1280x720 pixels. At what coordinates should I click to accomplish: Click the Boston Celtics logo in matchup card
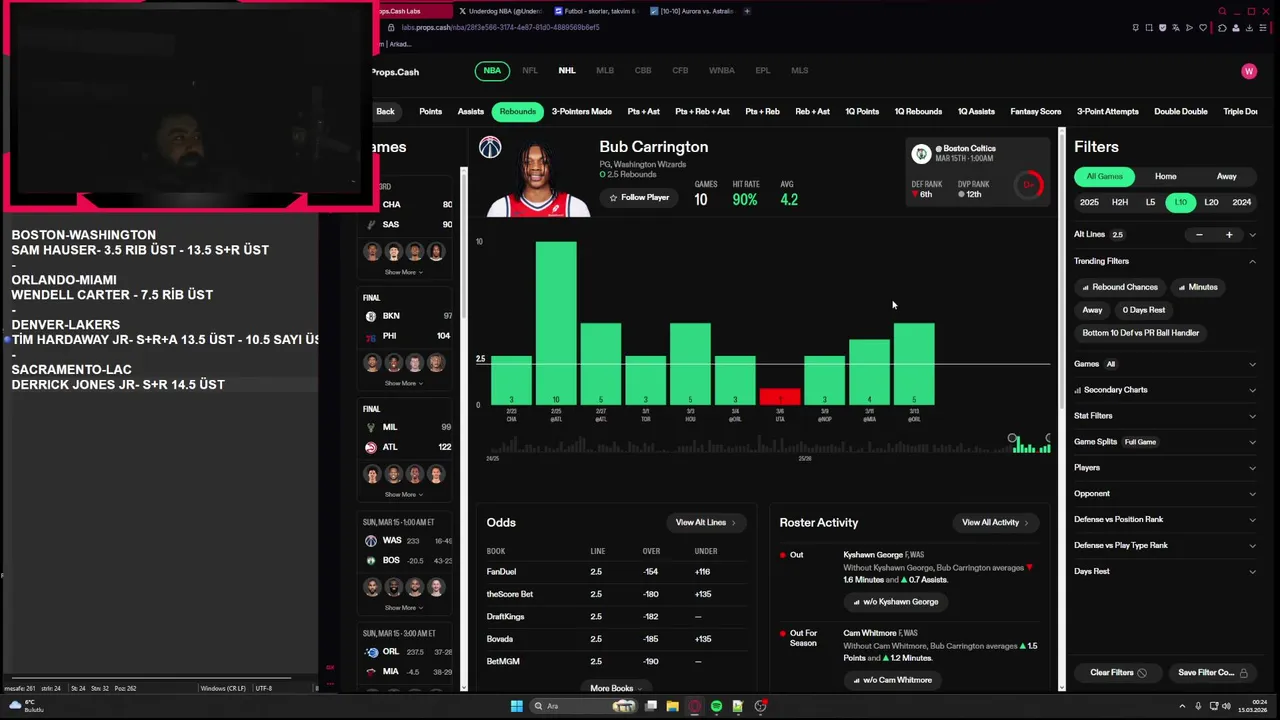click(921, 154)
